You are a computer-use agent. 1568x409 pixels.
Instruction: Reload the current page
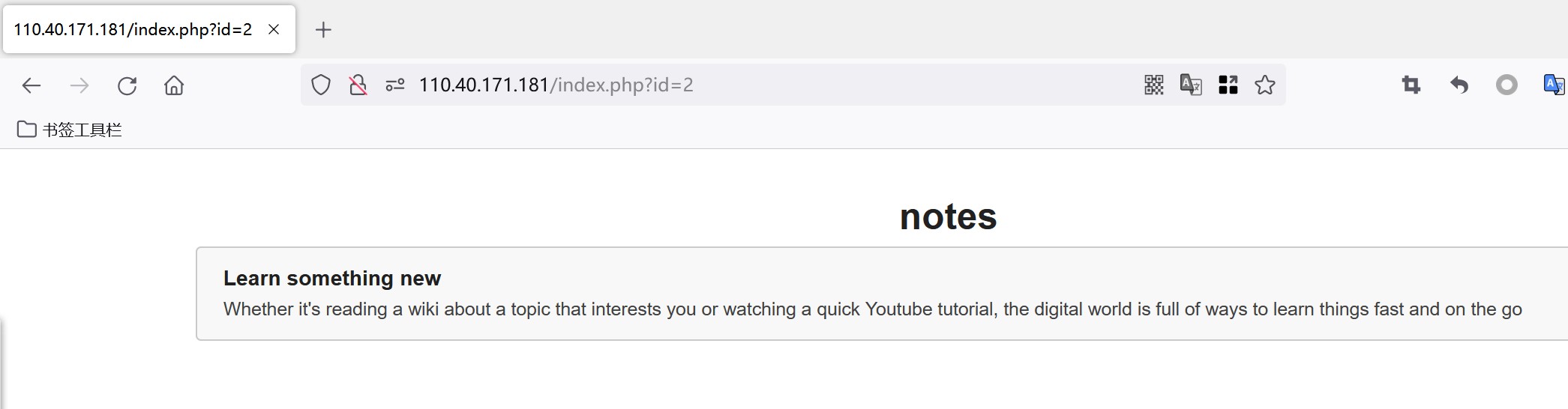click(x=127, y=85)
